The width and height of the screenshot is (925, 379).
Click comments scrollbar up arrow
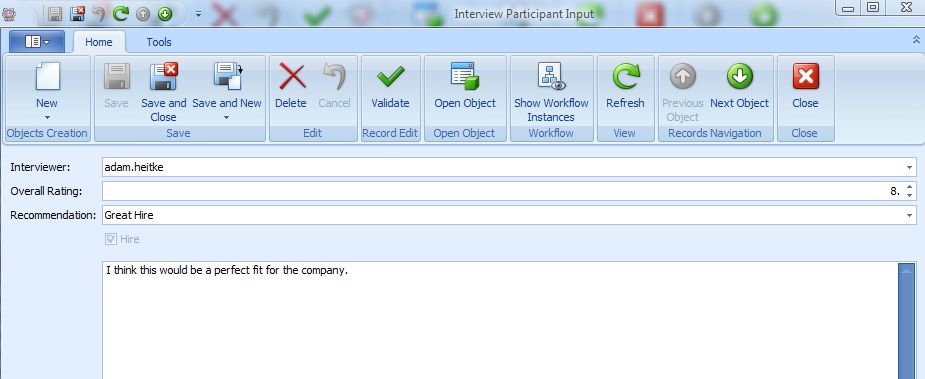coord(906,271)
